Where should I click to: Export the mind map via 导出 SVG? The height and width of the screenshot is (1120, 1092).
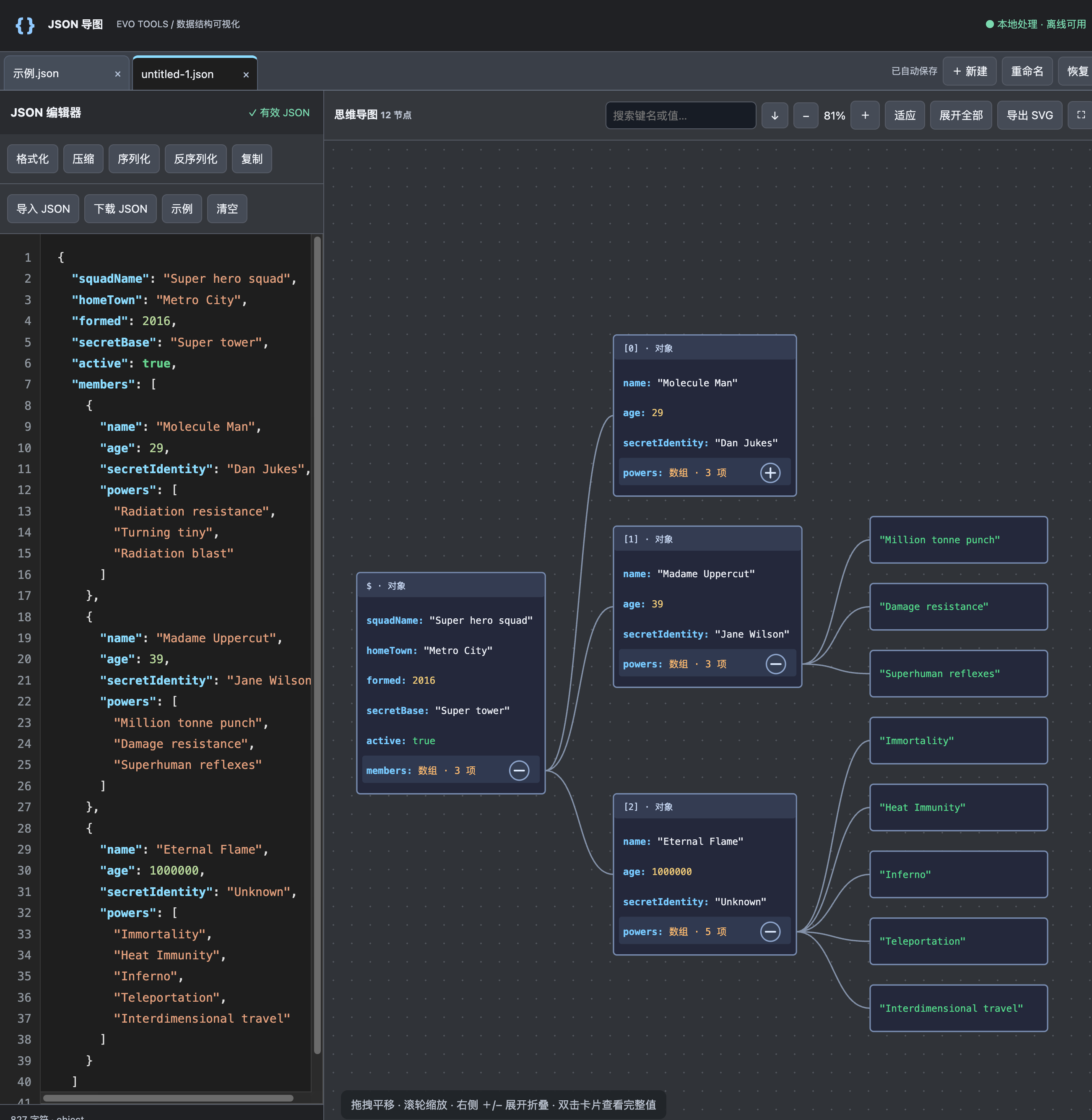(x=1030, y=115)
